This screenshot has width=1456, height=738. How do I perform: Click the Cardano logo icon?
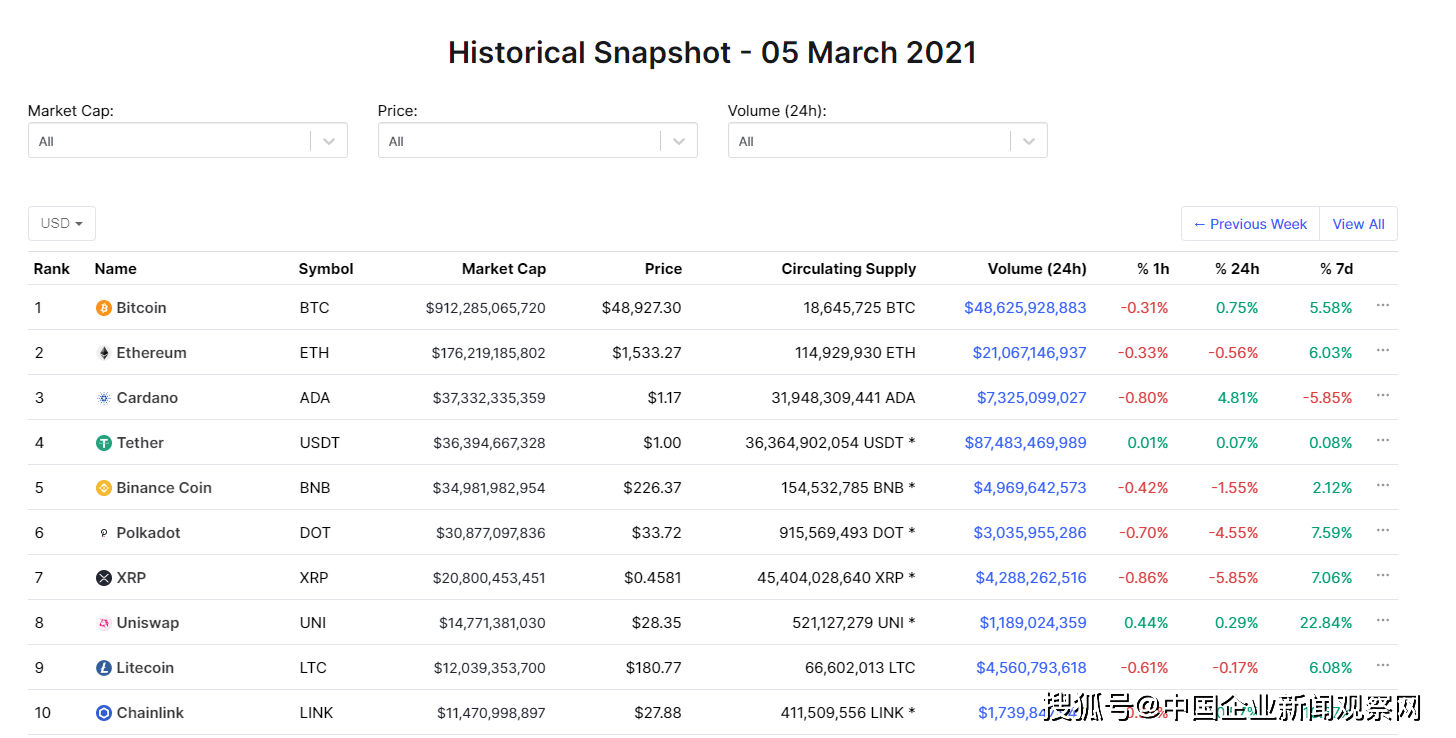click(103, 398)
